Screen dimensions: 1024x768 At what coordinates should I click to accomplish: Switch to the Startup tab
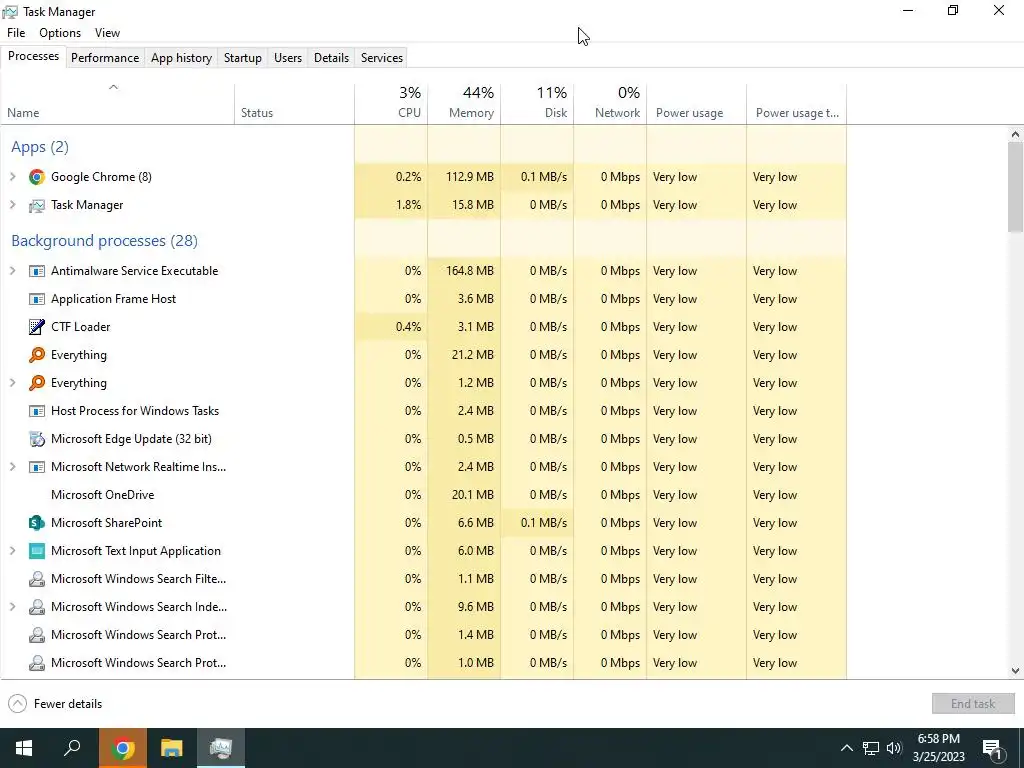coord(243,57)
